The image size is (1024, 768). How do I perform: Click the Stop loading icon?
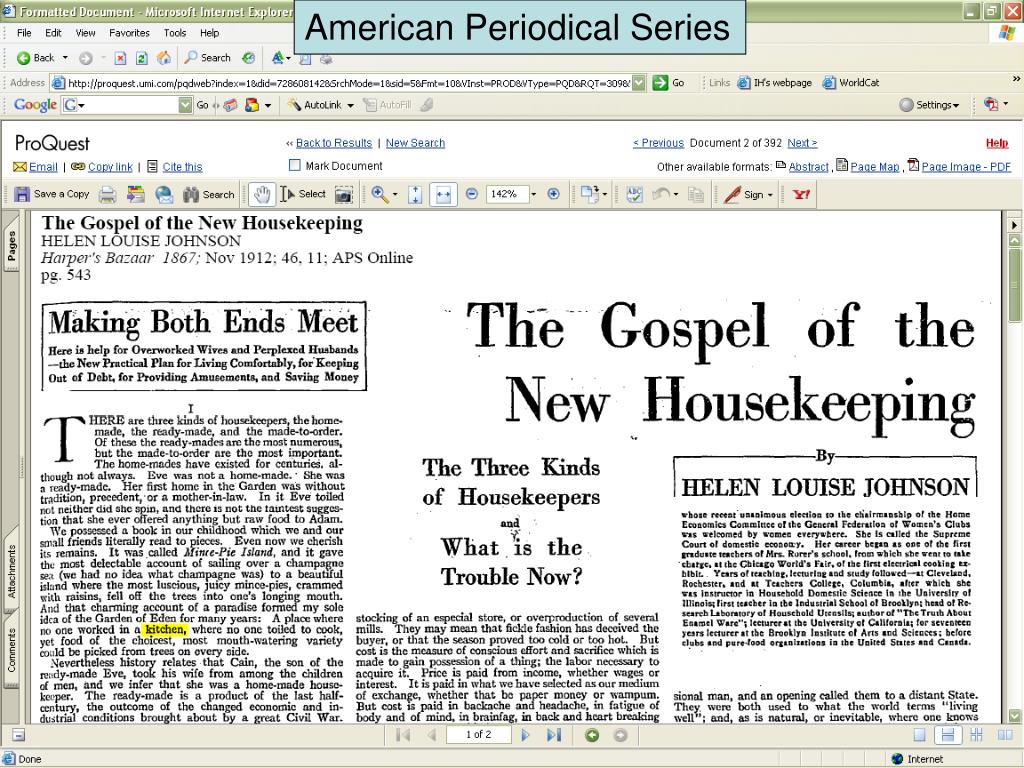120,58
